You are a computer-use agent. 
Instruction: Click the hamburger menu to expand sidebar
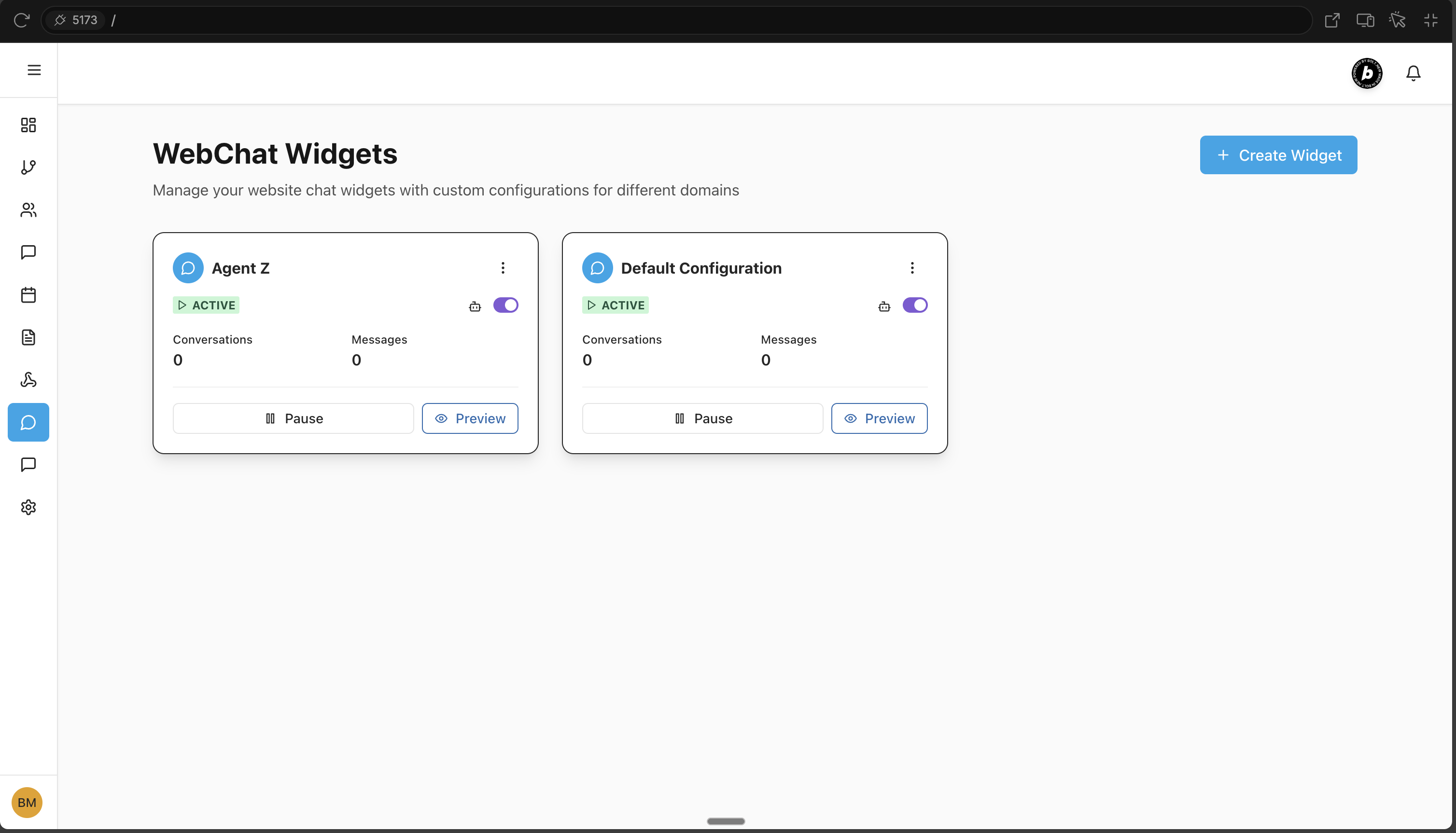[34, 70]
